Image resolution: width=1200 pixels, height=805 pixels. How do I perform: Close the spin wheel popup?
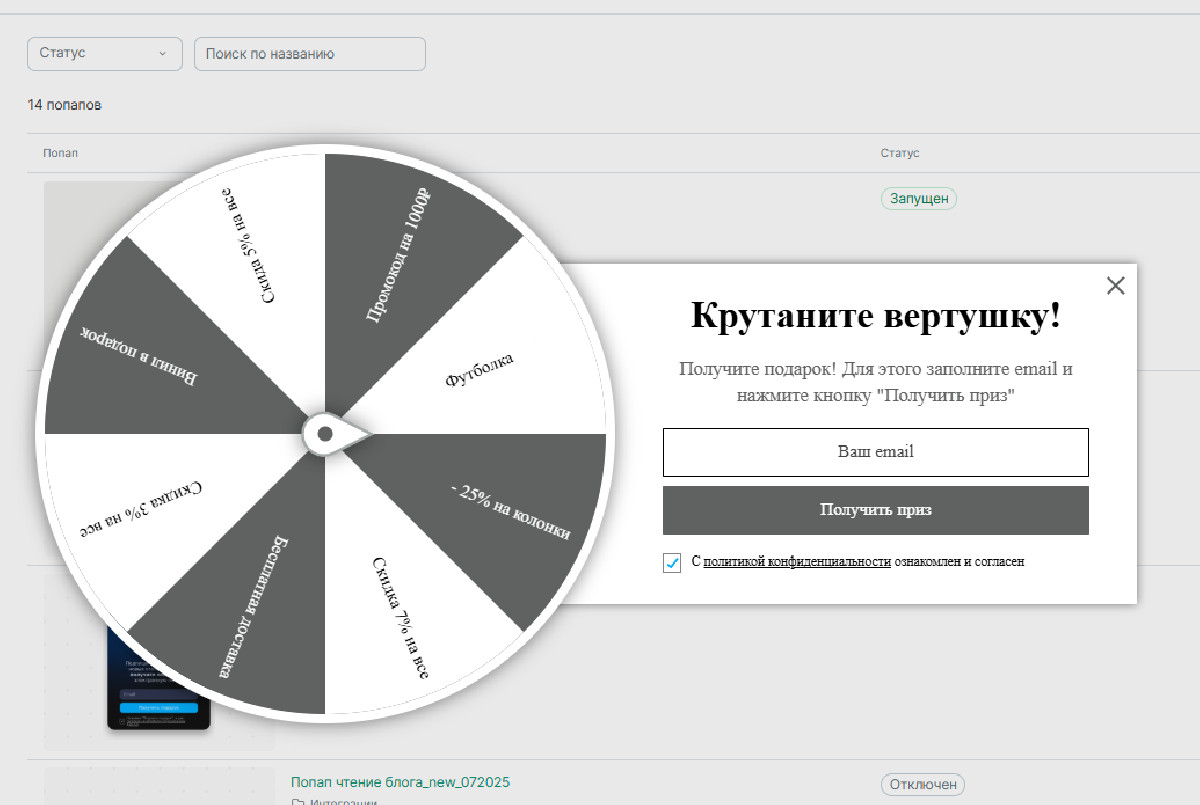pos(1116,286)
